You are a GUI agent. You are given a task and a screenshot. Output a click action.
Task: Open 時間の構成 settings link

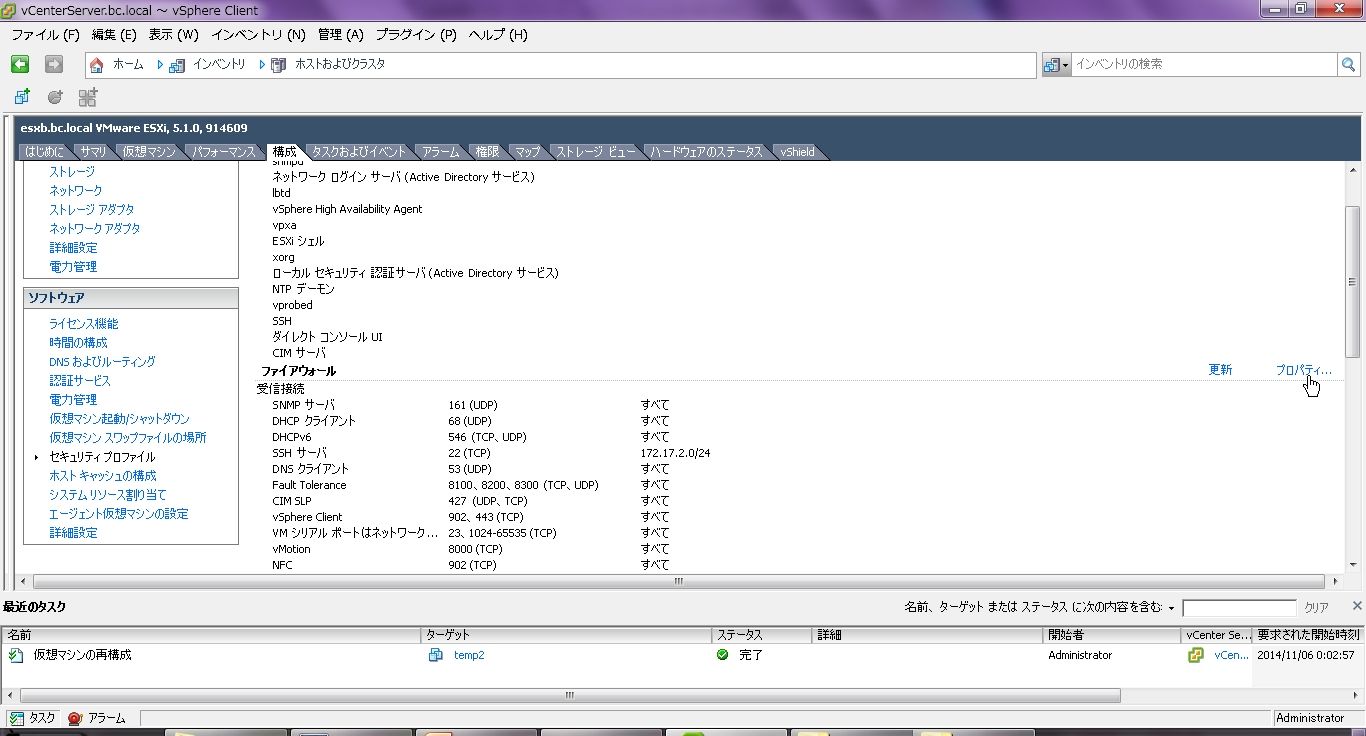pyautogui.click(x=78, y=343)
